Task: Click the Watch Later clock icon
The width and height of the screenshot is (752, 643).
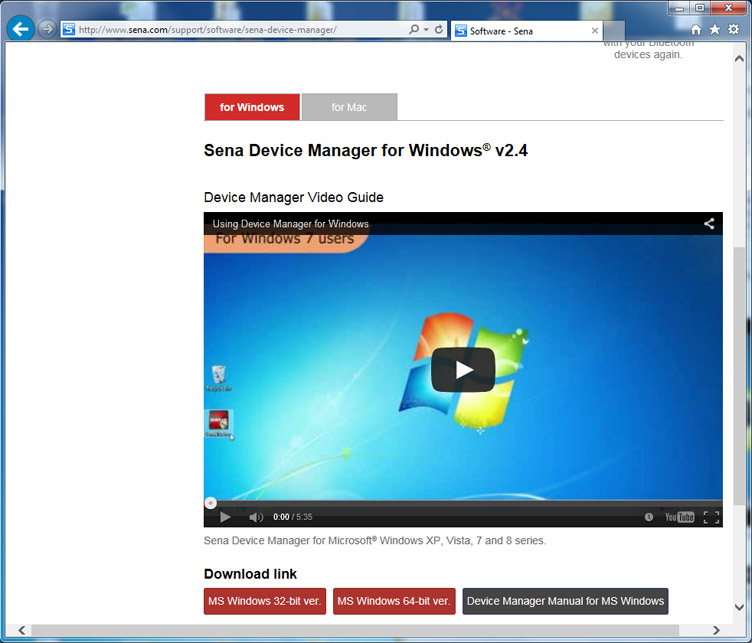Action: 649,517
